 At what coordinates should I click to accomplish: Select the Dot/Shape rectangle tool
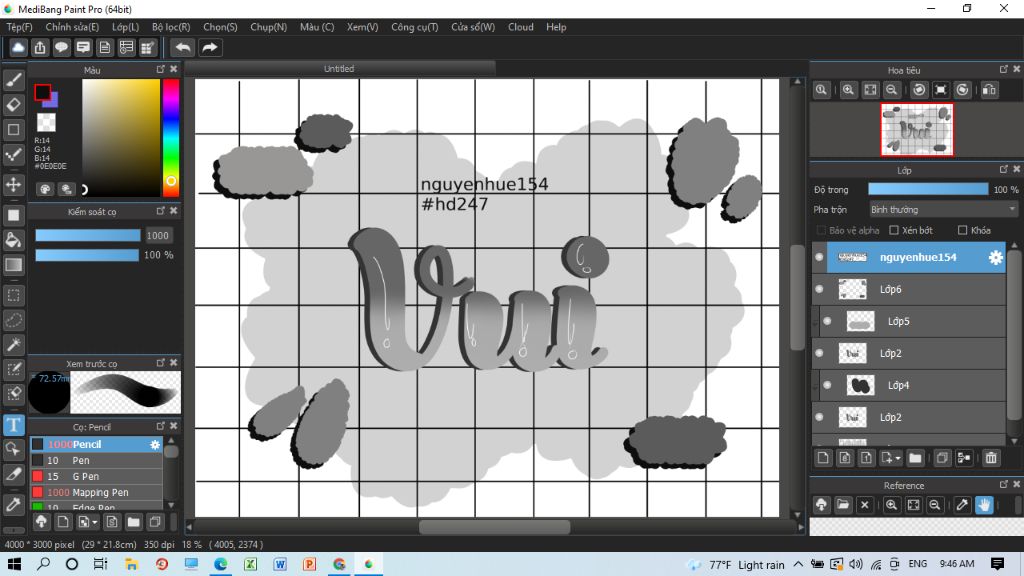(14, 129)
